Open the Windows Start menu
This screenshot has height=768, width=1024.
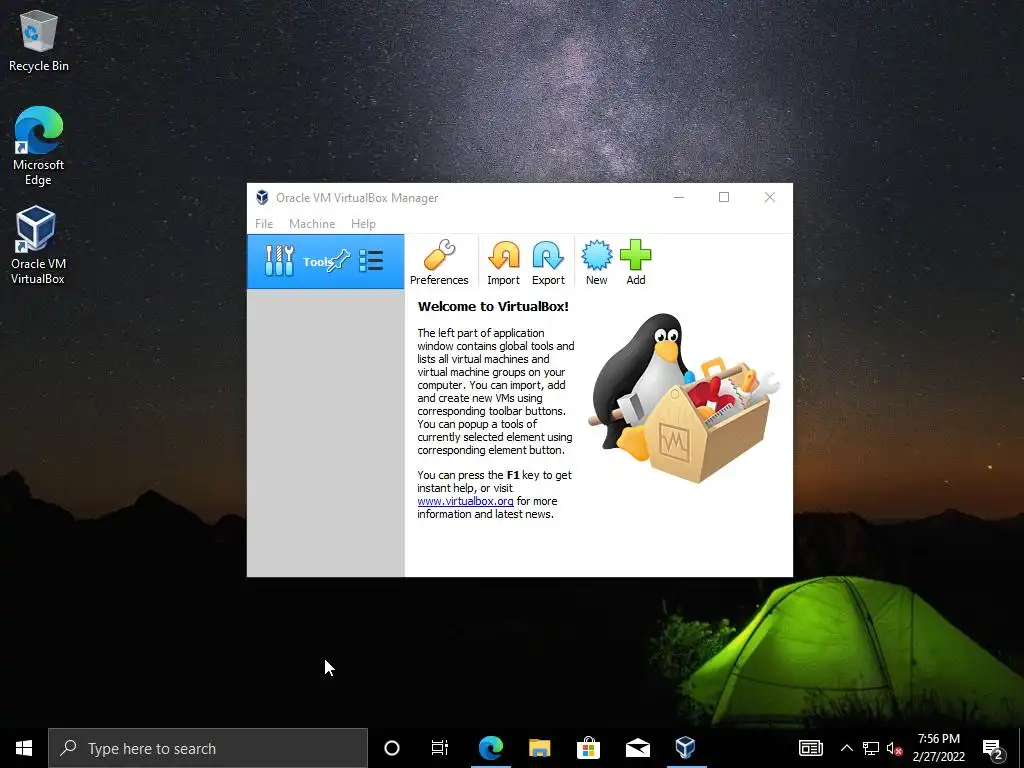[24, 748]
